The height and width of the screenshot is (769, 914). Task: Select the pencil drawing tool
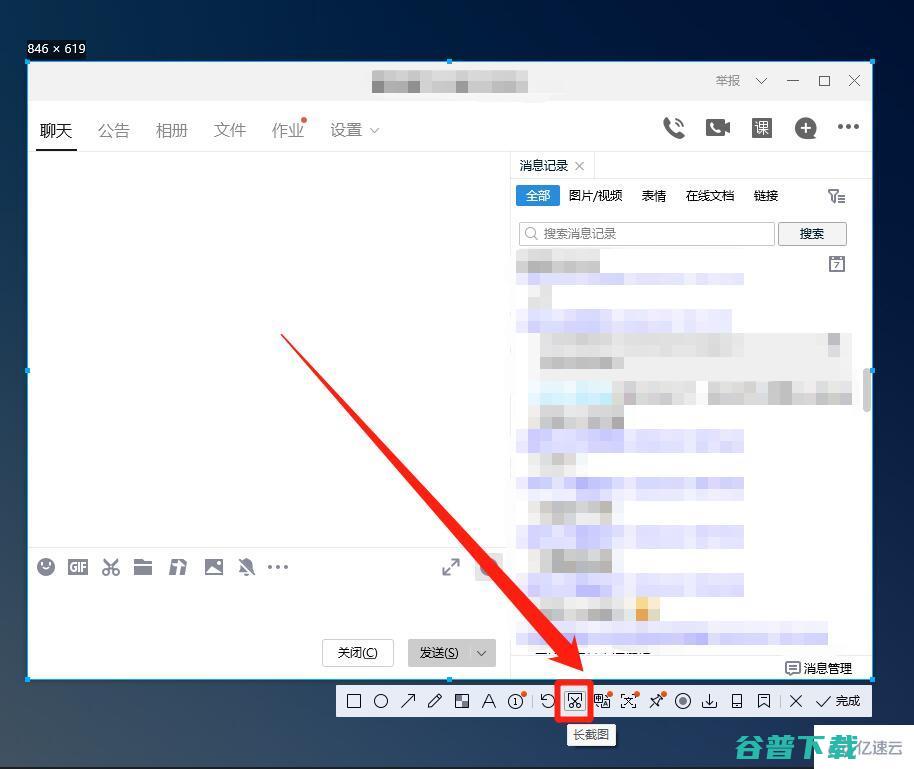tap(435, 701)
